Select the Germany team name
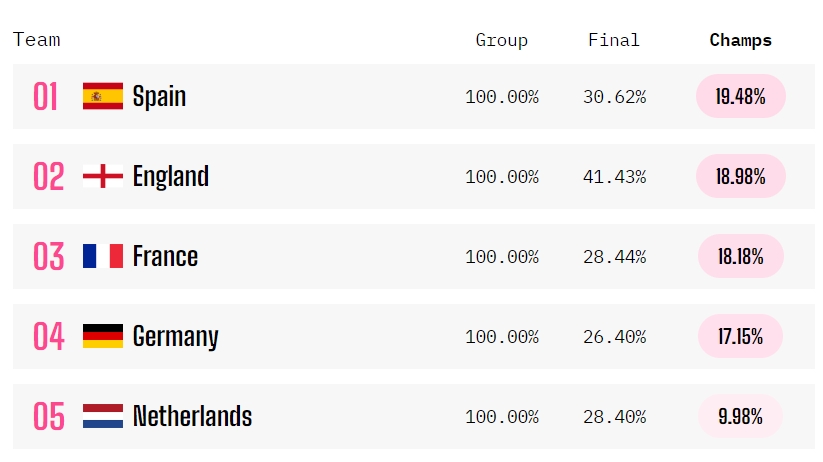This screenshot has height=462, width=823. 175,337
